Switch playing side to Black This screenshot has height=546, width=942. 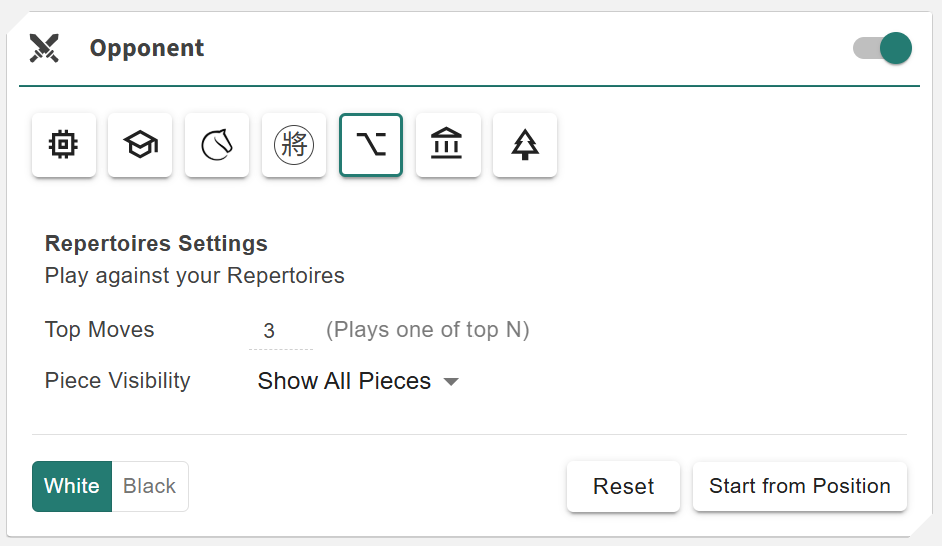tap(150, 486)
